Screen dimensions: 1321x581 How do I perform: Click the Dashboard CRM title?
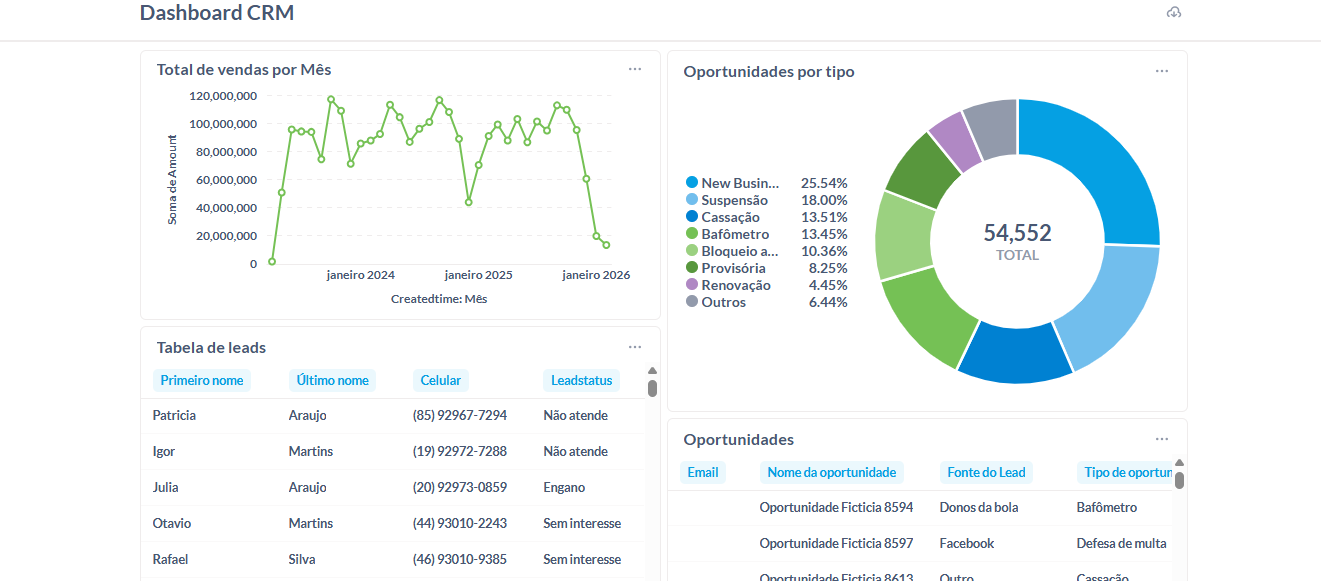click(x=217, y=13)
